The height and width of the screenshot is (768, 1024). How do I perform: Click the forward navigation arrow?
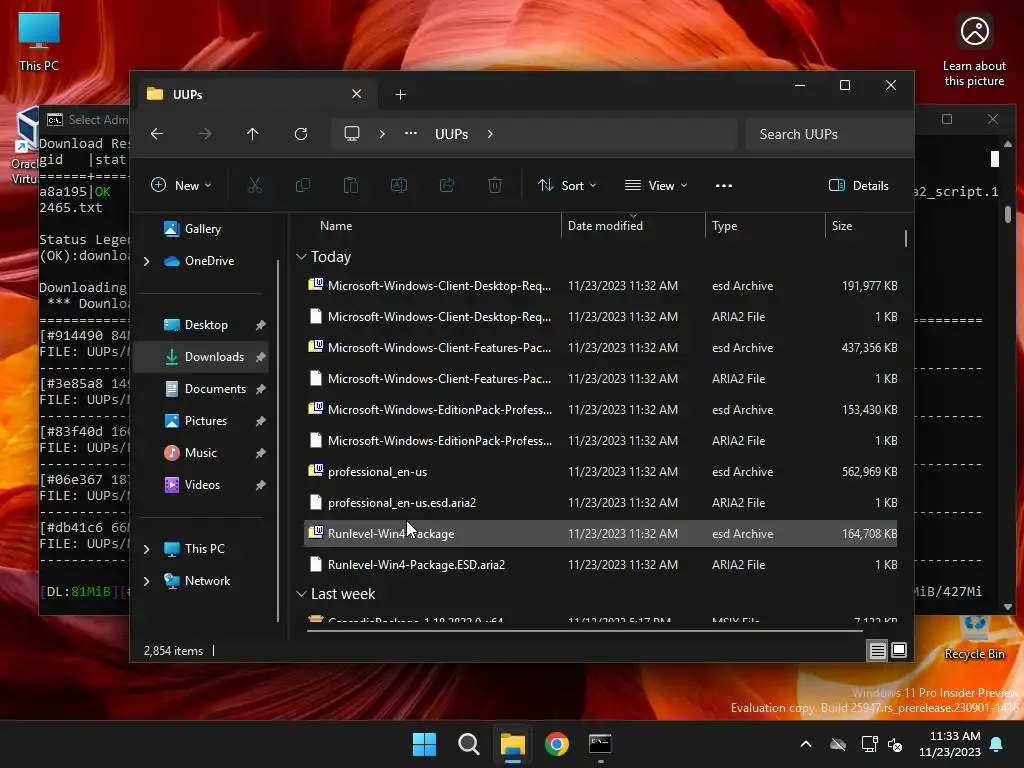[x=205, y=134]
